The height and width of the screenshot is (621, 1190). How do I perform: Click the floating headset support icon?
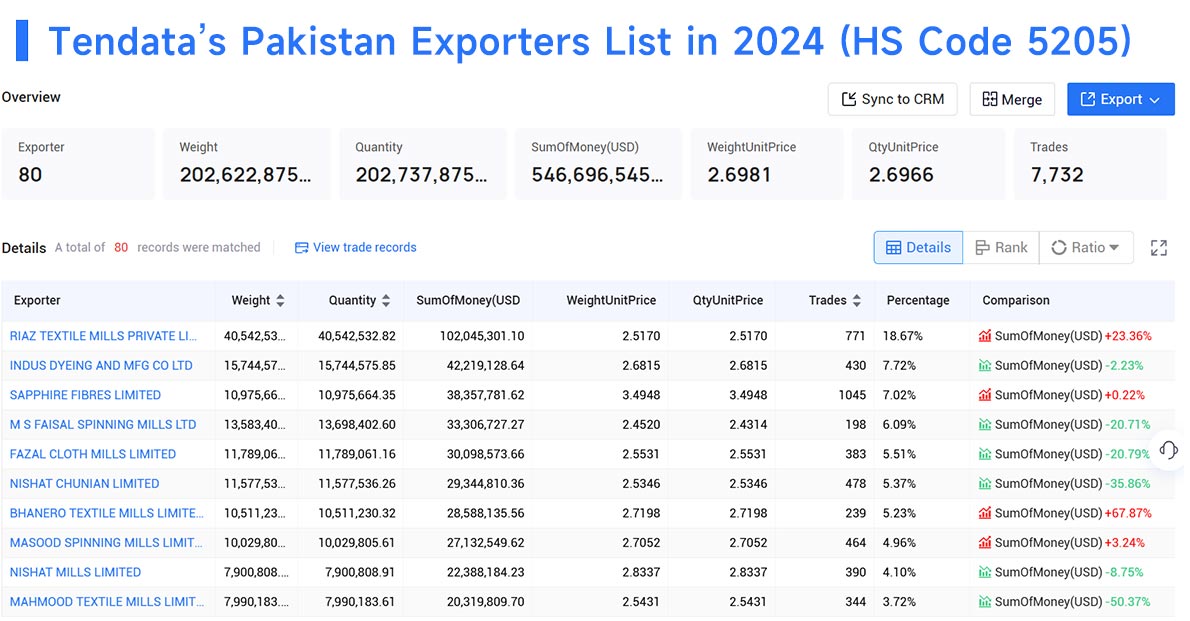pos(1168,451)
